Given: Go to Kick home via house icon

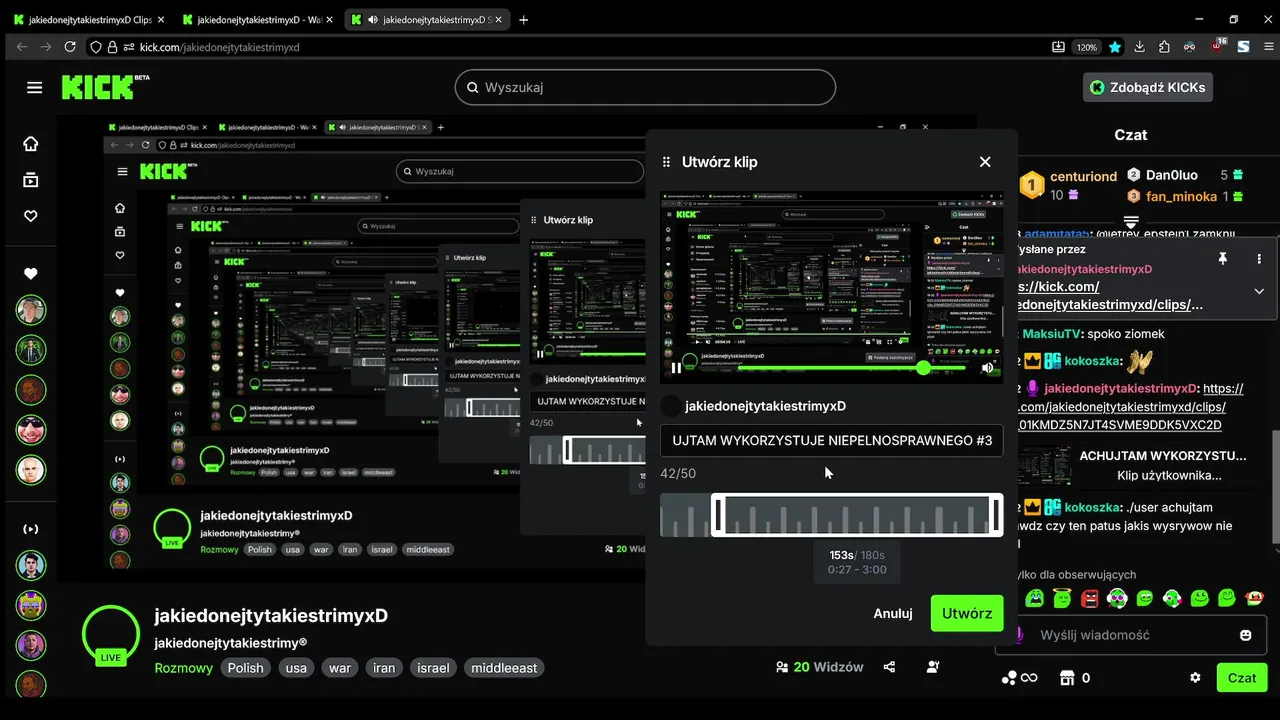Looking at the screenshot, I should point(31,144).
